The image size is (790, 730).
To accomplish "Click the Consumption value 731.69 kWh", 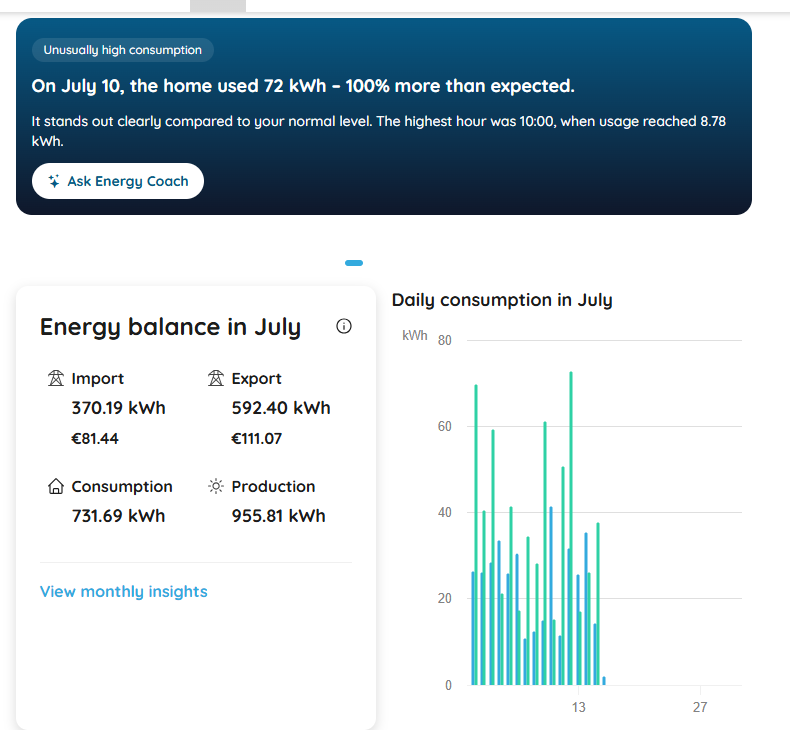I will (x=118, y=516).
